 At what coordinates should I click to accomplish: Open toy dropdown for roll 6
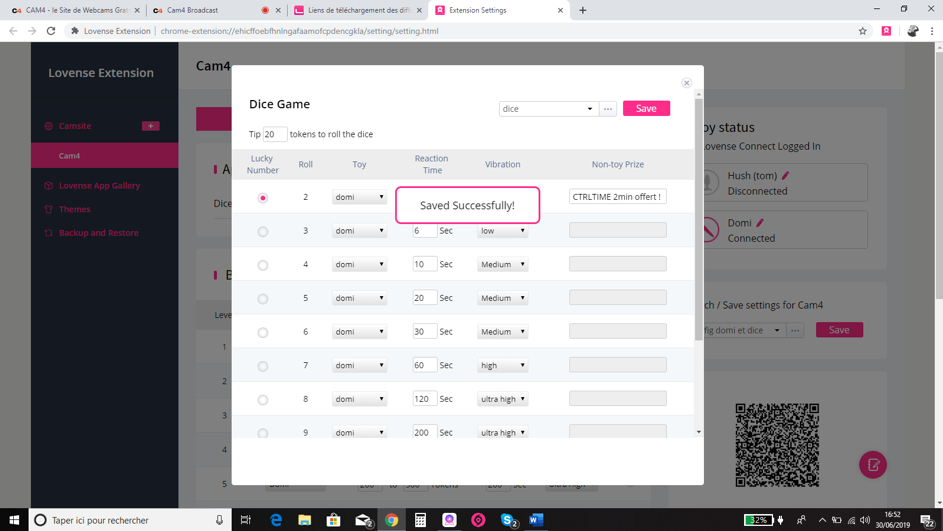pyautogui.click(x=359, y=332)
